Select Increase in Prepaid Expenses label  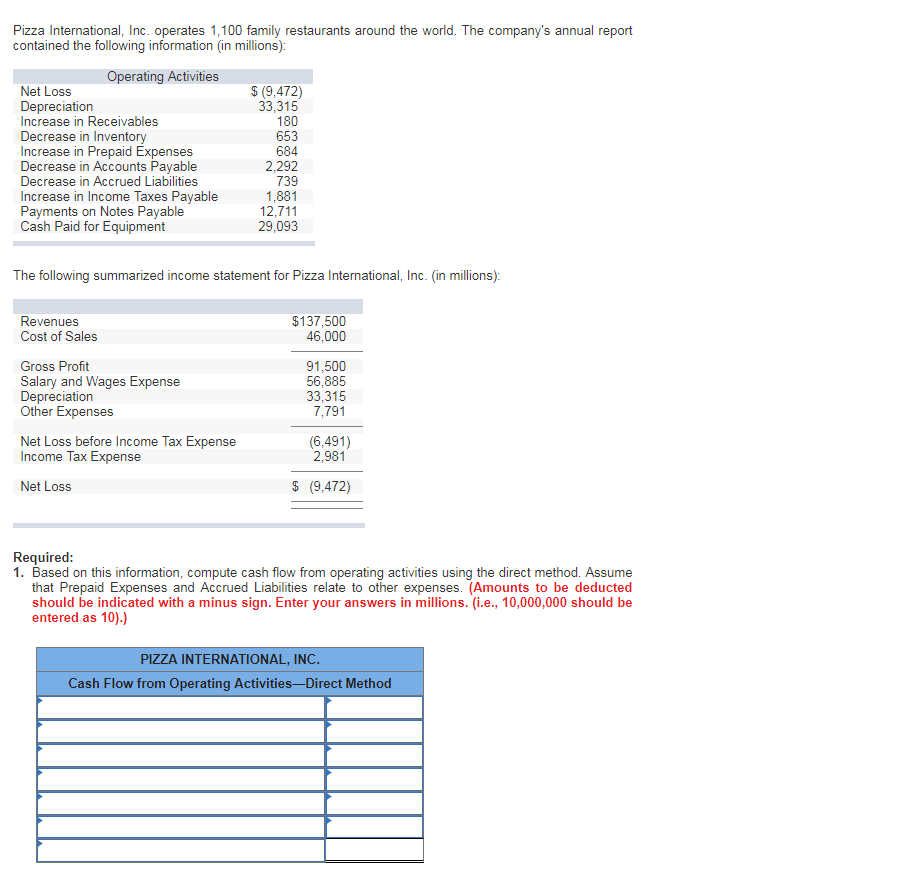pos(107,151)
